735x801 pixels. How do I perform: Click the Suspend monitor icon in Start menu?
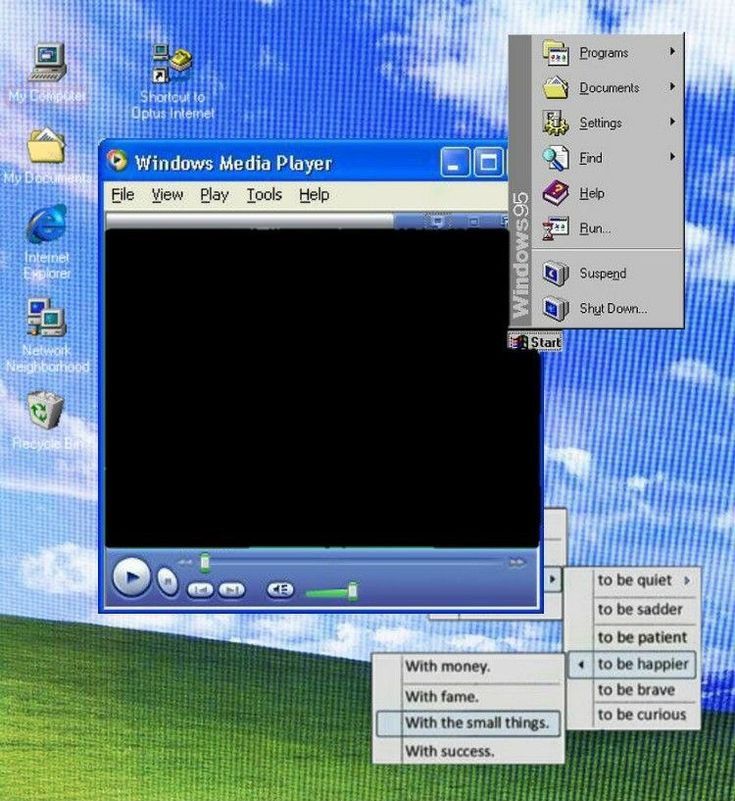coord(555,274)
